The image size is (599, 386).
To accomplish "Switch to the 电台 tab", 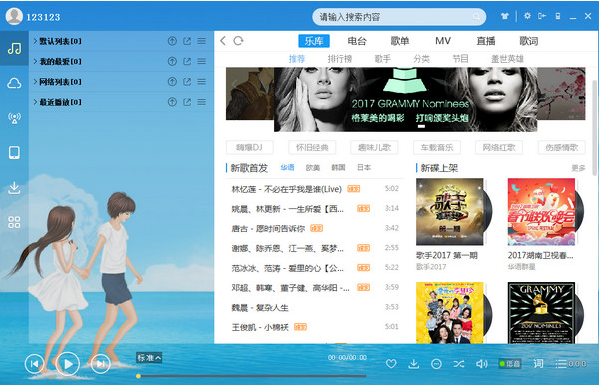I will coord(357,41).
